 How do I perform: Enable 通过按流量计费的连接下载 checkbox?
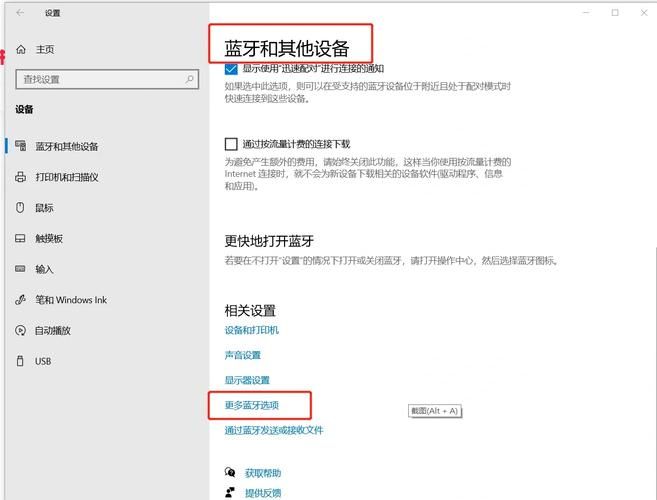click(x=231, y=144)
